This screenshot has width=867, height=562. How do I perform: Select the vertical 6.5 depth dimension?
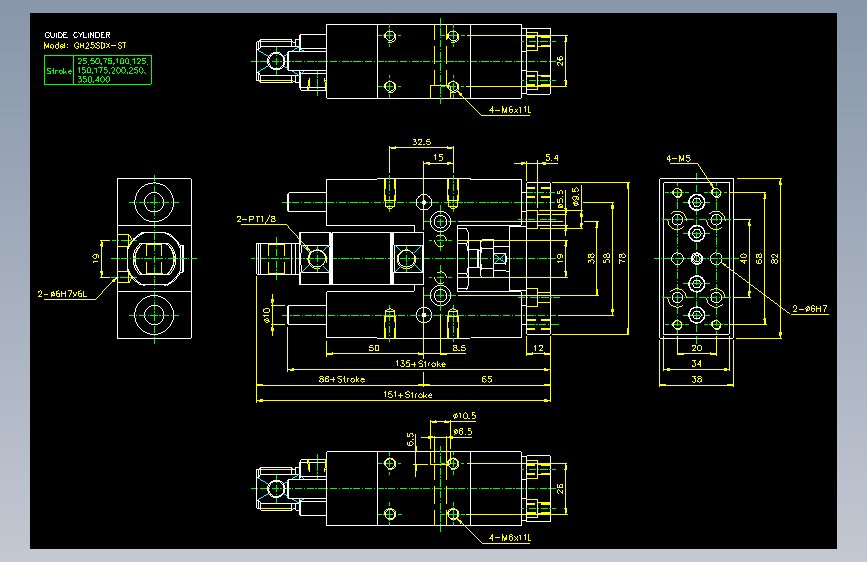point(410,440)
